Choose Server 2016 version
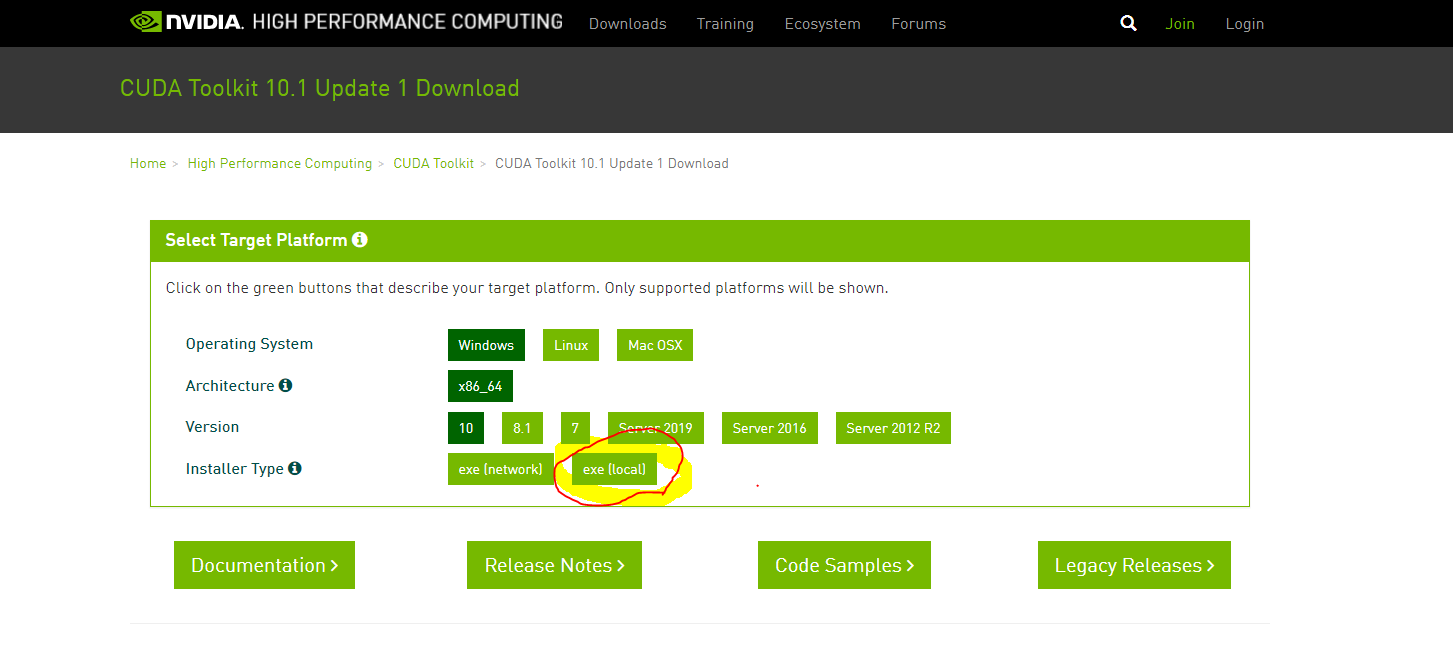 click(769, 428)
